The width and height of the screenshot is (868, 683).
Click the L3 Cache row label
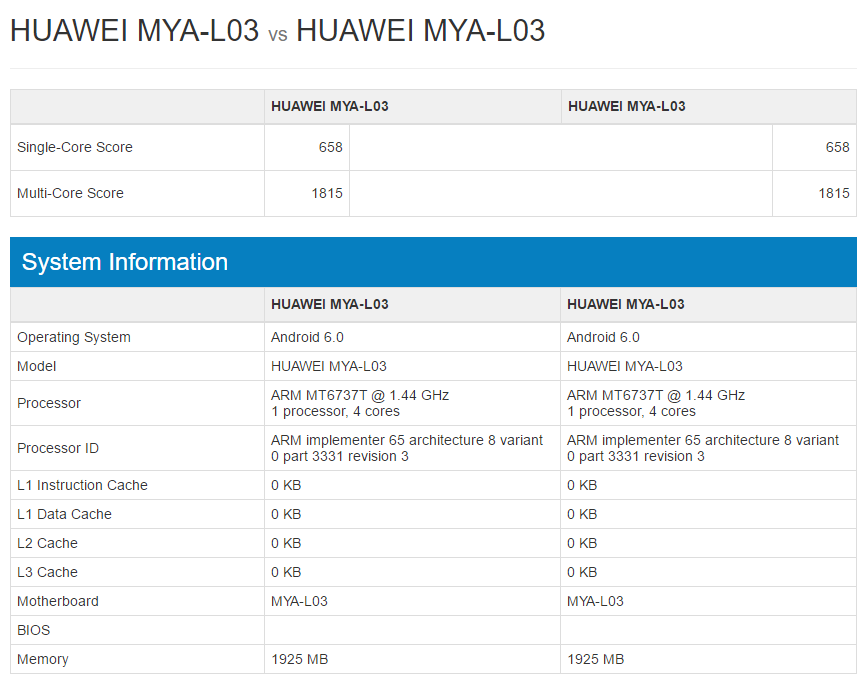(x=45, y=572)
